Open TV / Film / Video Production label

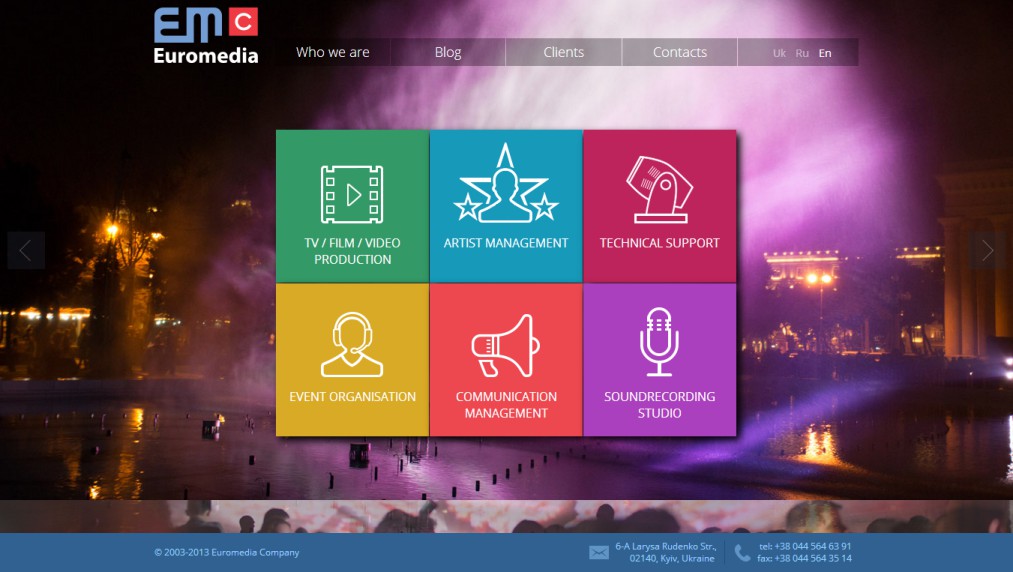[x=352, y=251]
